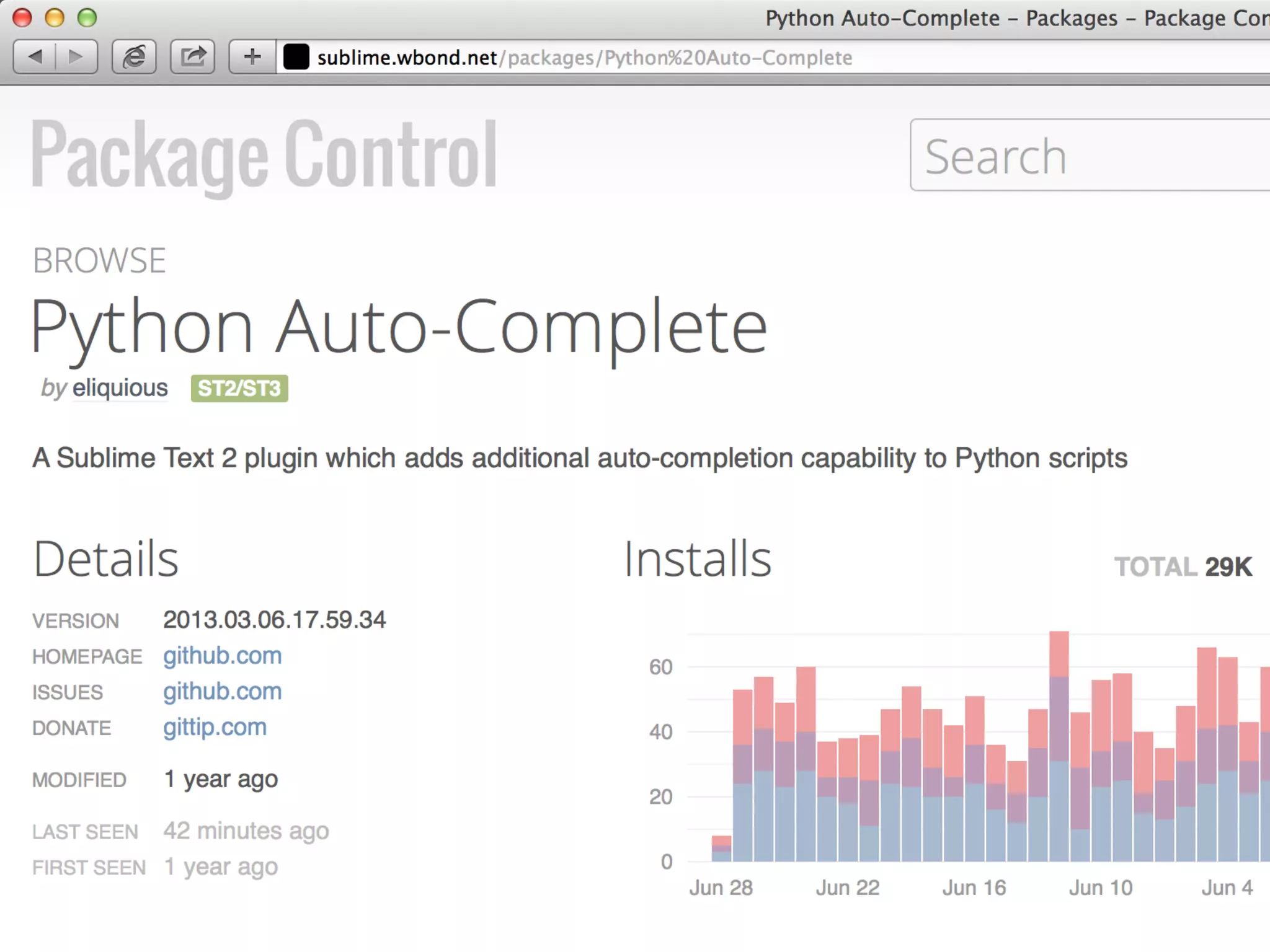Click the window title Python Auto-Complete text
The width and height of the screenshot is (1270, 952).
(882, 18)
